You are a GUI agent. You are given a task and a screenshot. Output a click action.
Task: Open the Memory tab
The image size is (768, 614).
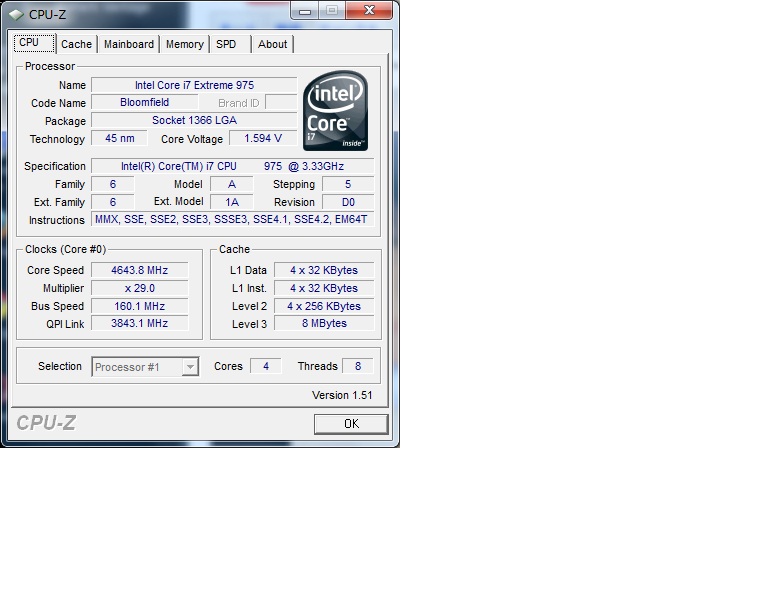(184, 44)
